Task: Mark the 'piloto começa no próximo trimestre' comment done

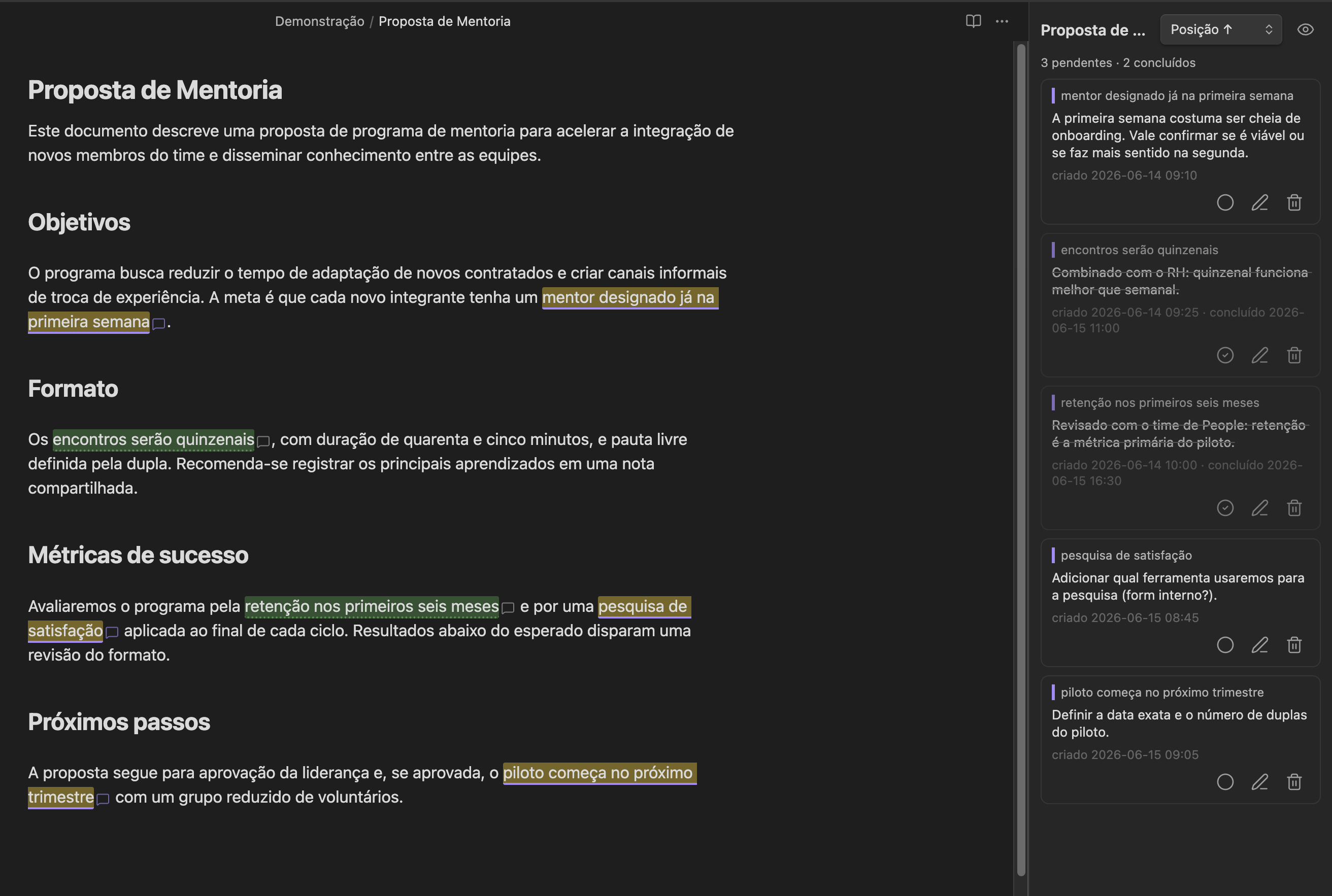Action: point(1225,782)
